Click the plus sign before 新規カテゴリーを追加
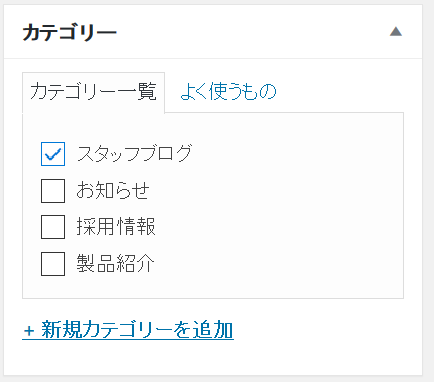This screenshot has height=382, width=434. point(29,331)
